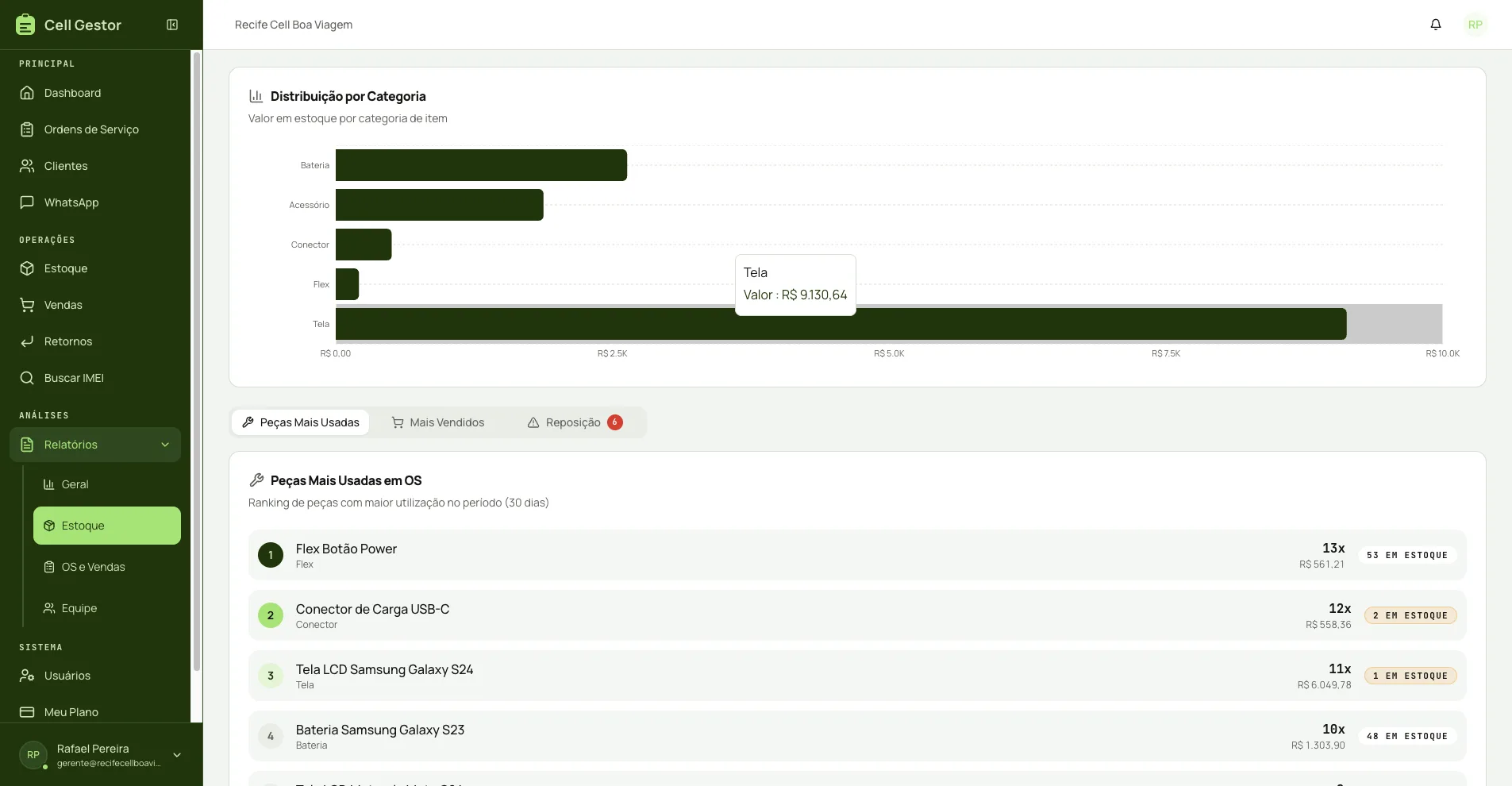Select the Flex Botão Power row title
This screenshot has height=786, width=1512.
click(x=346, y=549)
